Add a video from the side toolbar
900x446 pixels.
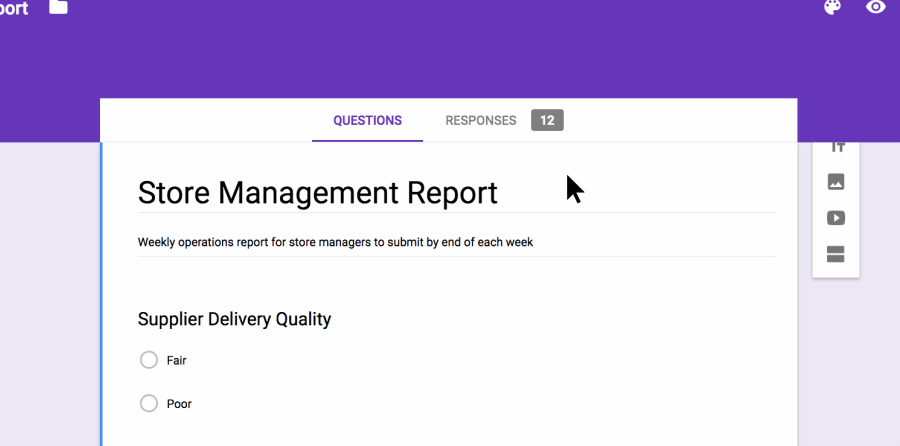[836, 218]
